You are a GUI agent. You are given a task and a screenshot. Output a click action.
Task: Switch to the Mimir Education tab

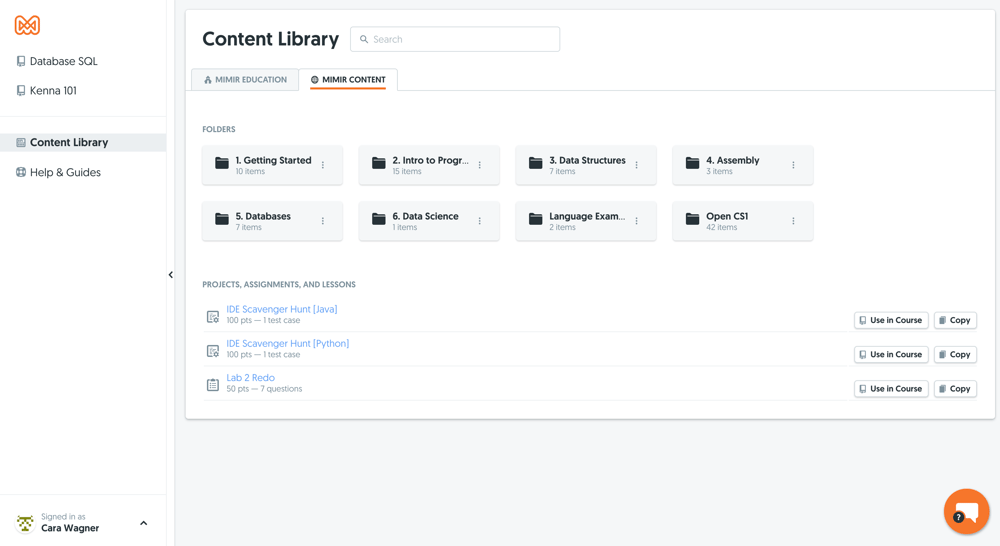[245, 80]
